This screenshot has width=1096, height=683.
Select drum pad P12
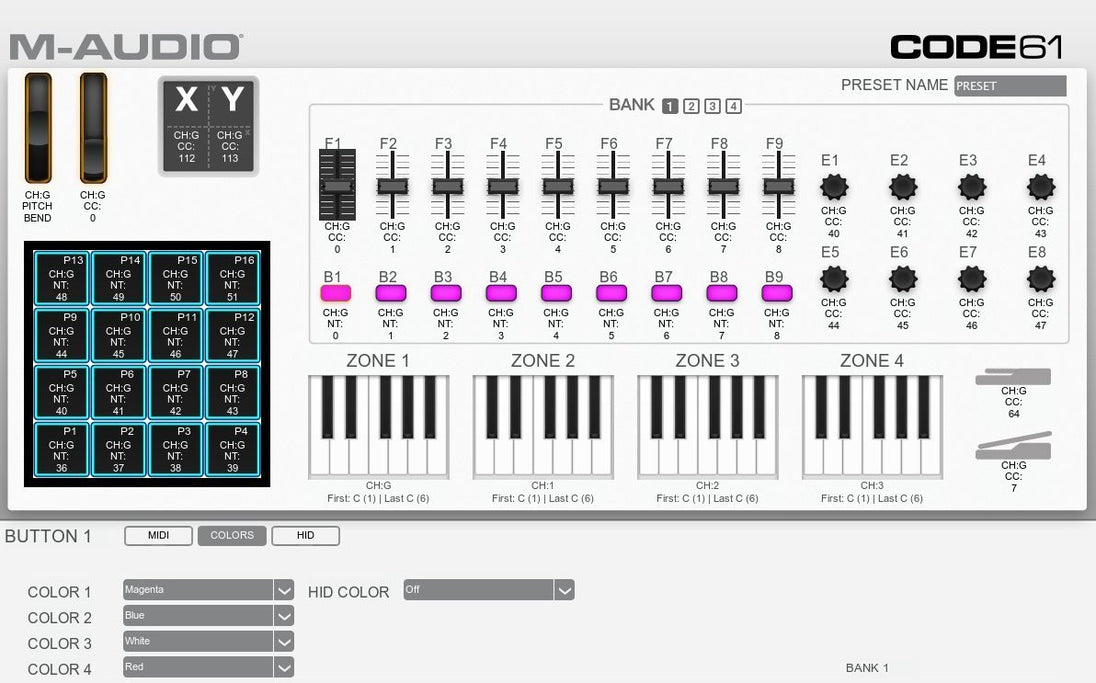(x=232, y=335)
